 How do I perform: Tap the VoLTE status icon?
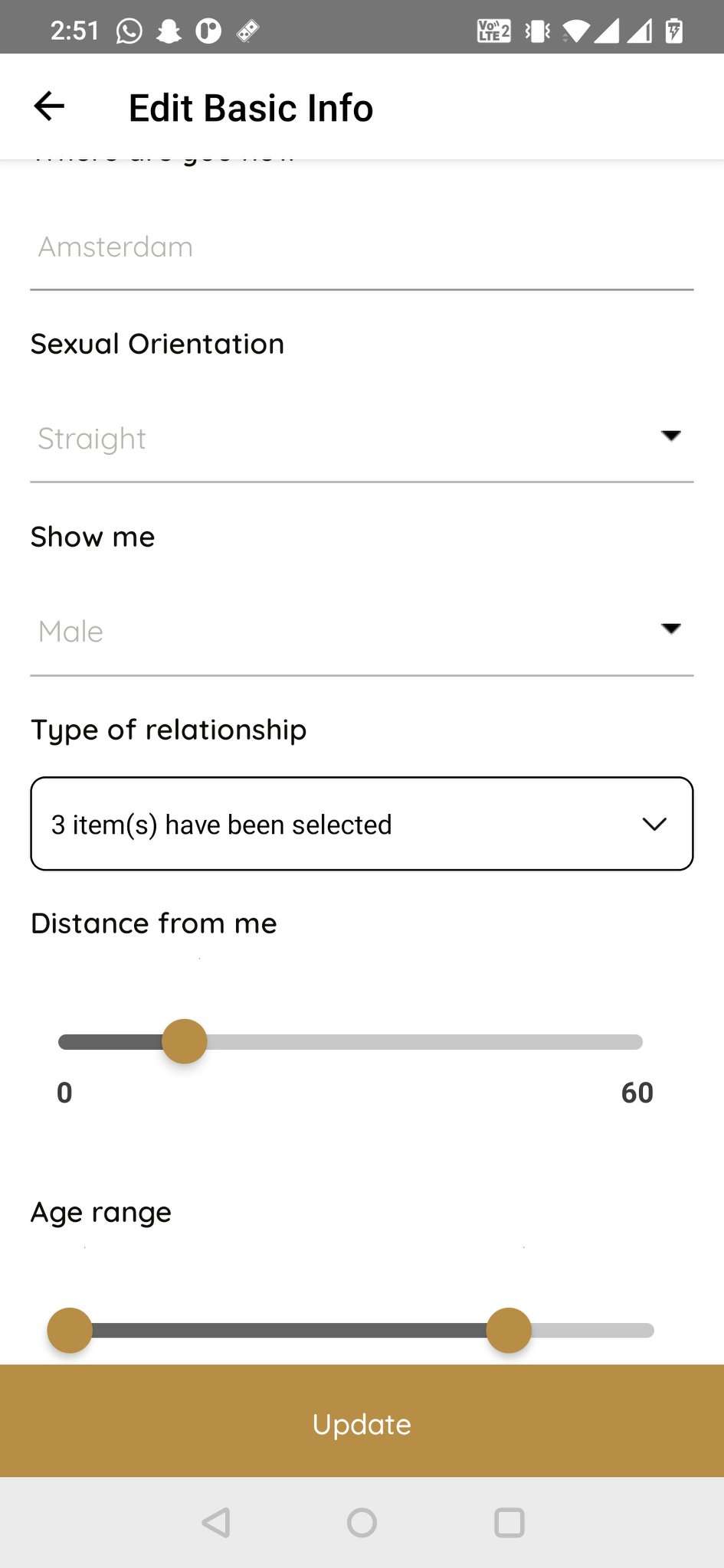[x=493, y=31]
